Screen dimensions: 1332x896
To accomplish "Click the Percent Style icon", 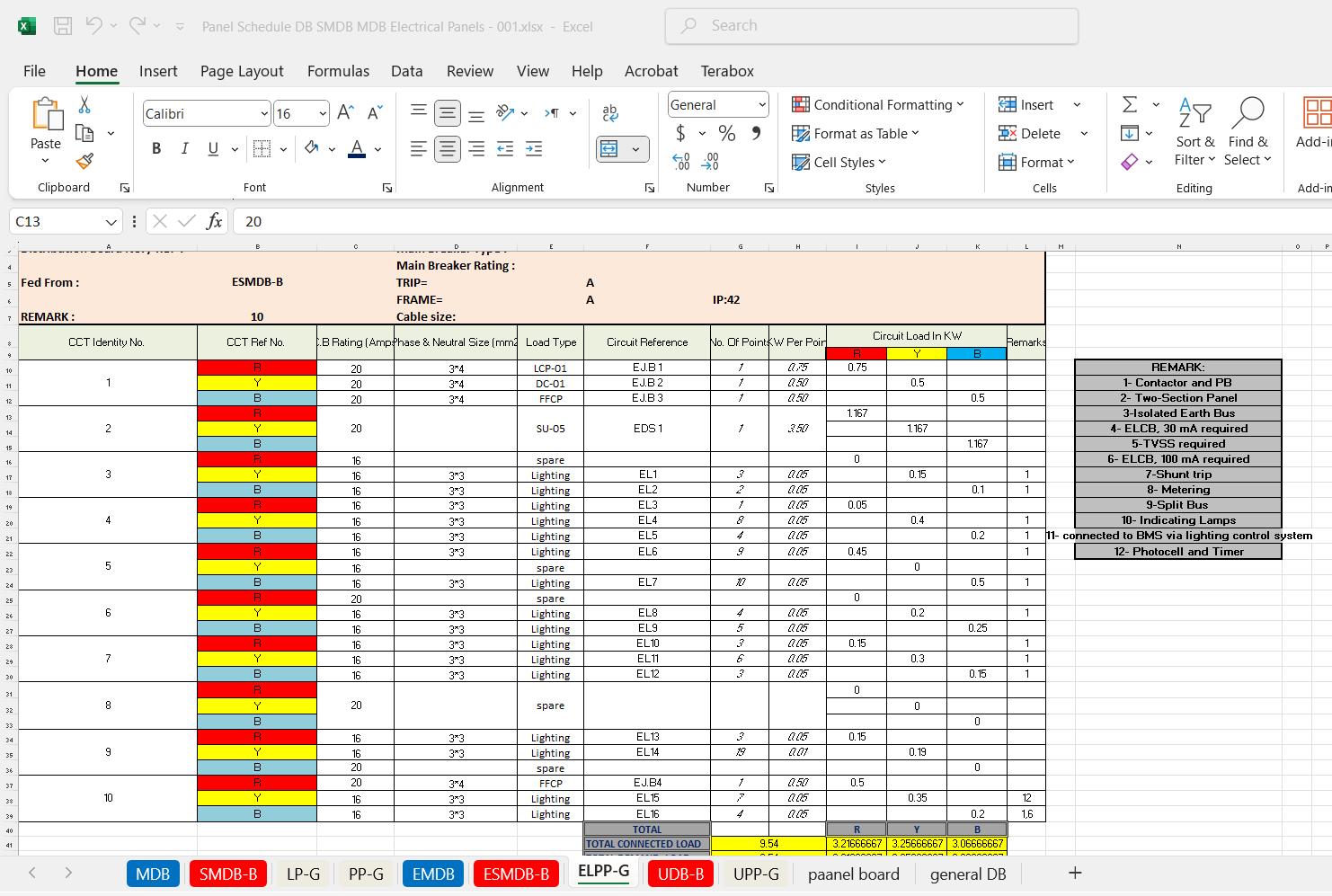I will click(727, 134).
